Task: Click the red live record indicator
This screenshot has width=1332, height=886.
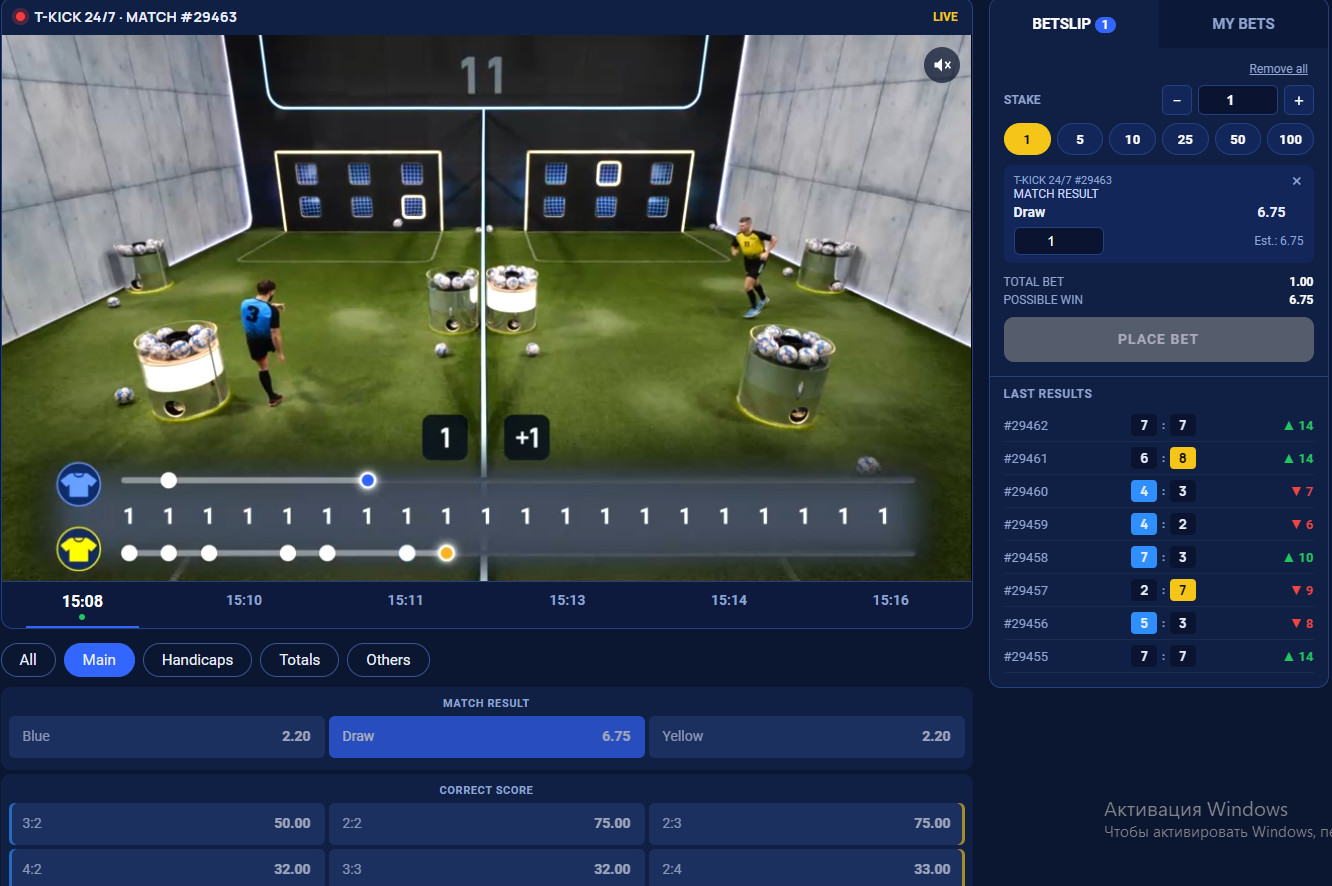Action: (20, 17)
